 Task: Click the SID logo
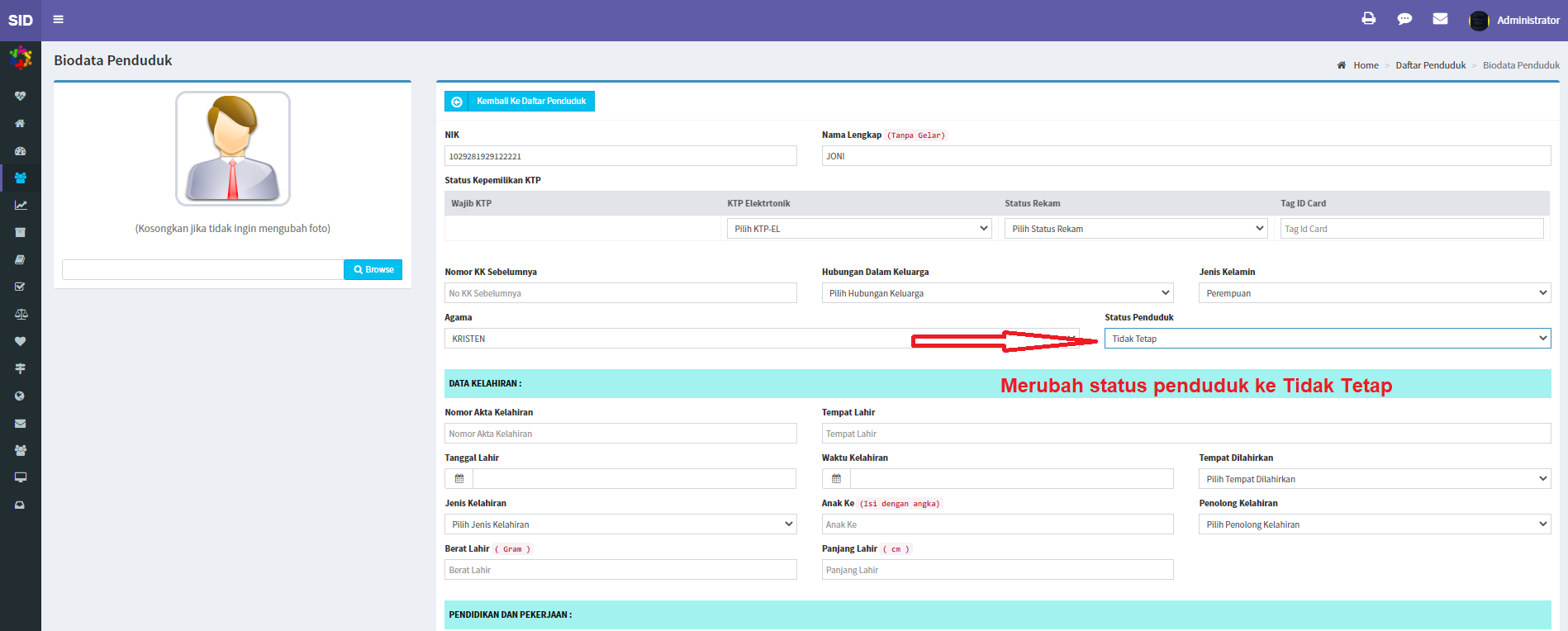(21, 20)
